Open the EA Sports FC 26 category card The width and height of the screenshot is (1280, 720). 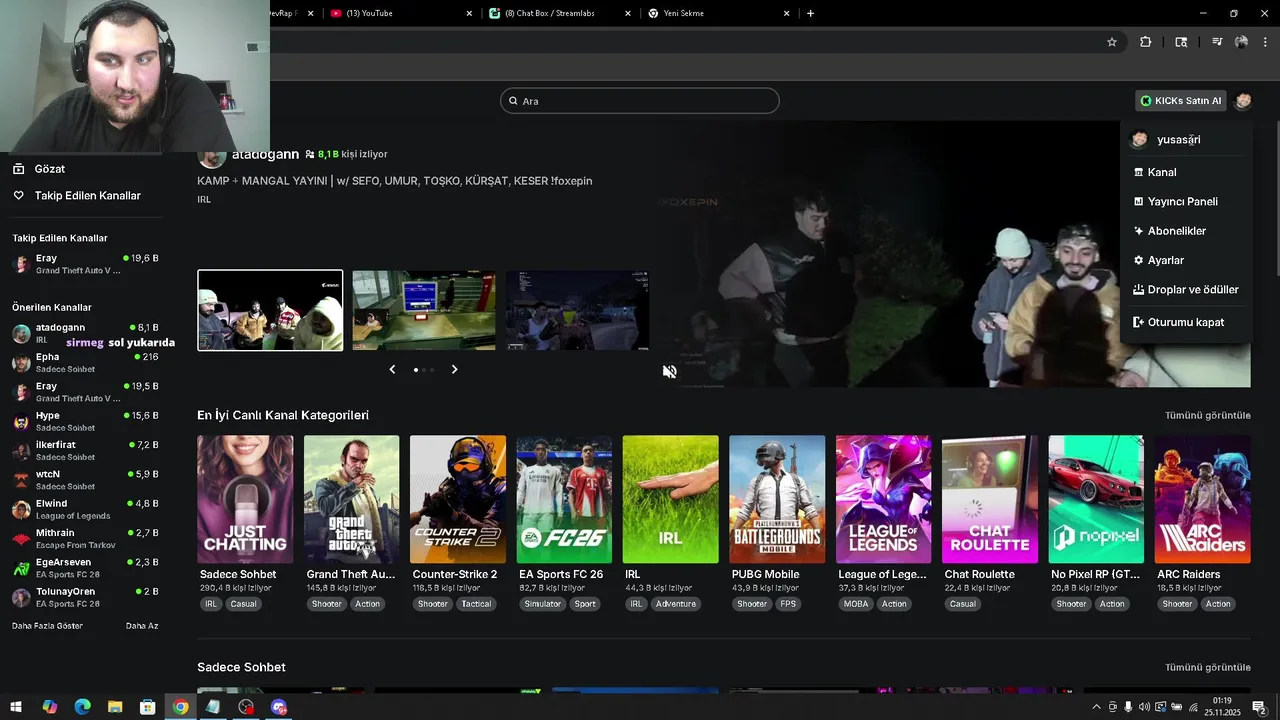pyautogui.click(x=564, y=499)
